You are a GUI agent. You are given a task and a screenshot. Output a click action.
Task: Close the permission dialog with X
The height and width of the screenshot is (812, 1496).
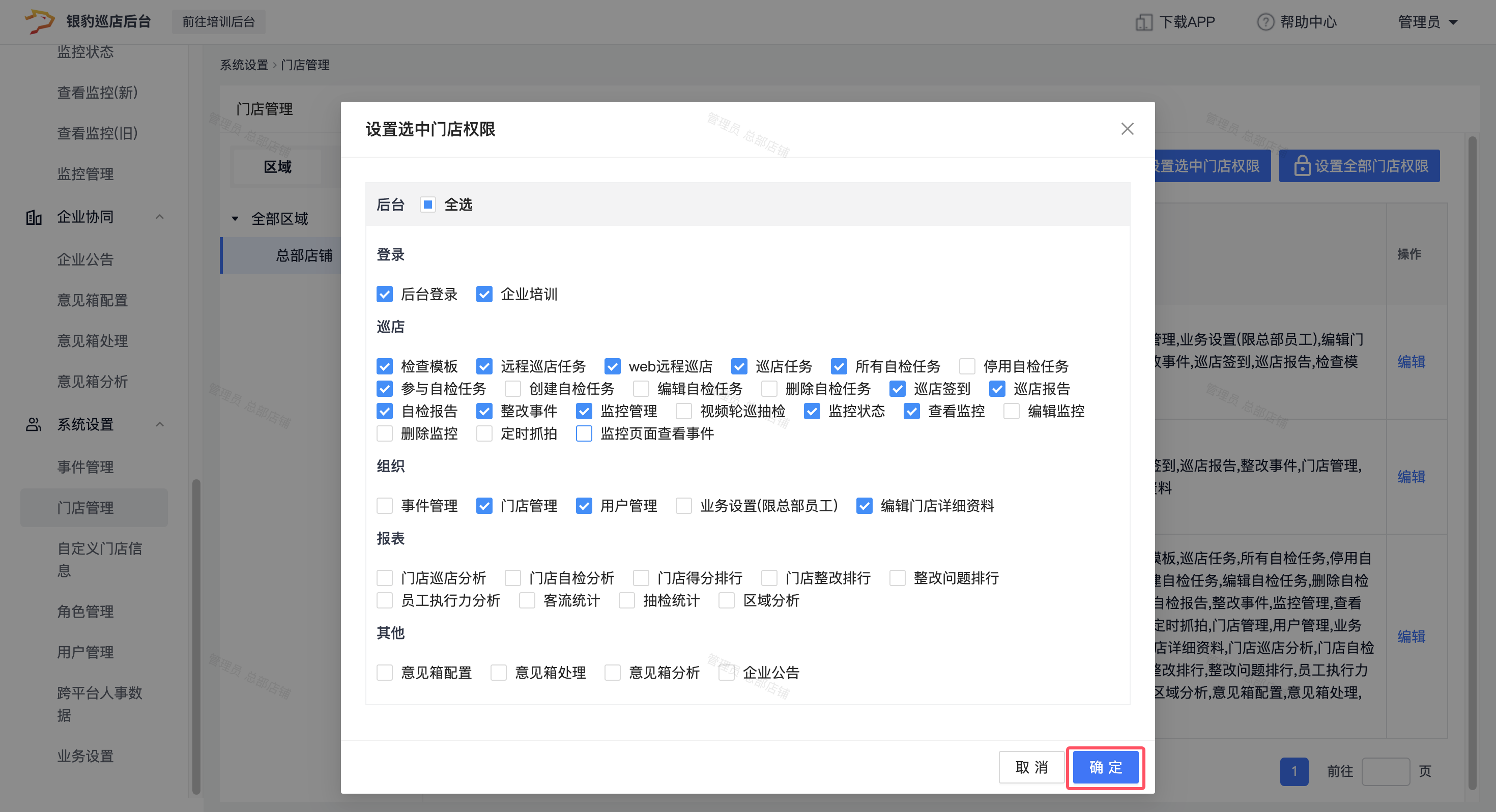coord(1127,129)
